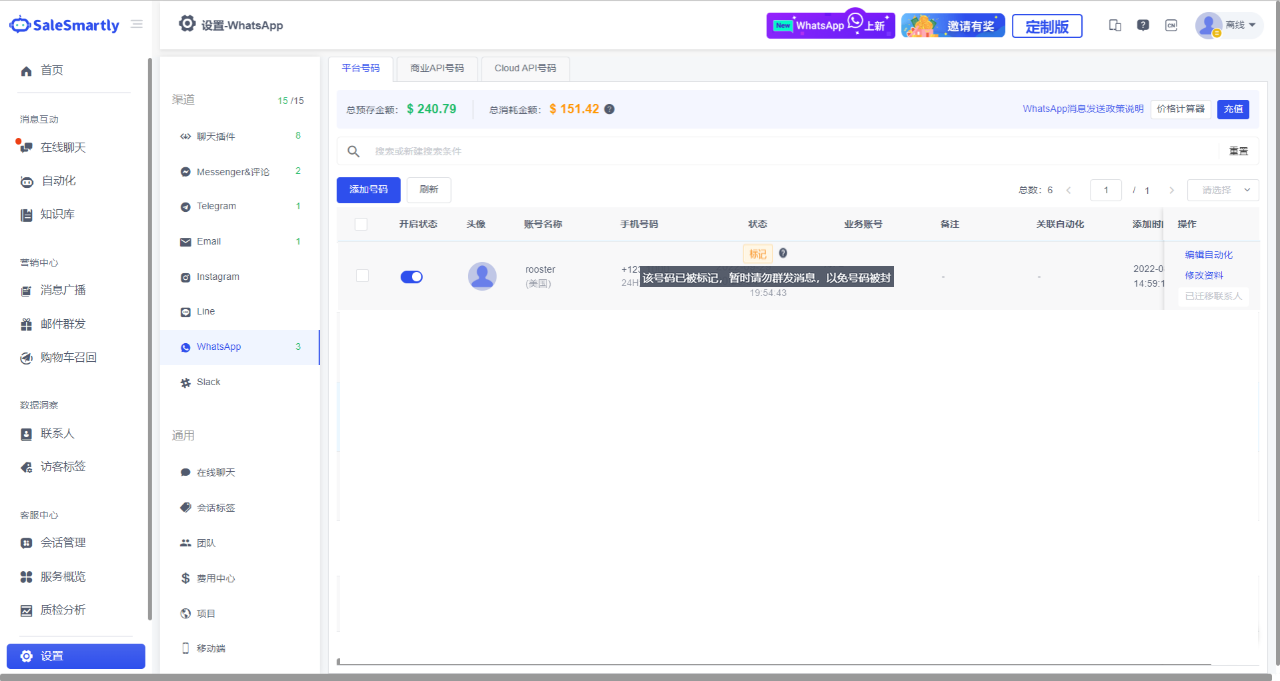Click the help question mark icon in header

pyautogui.click(x=1143, y=25)
